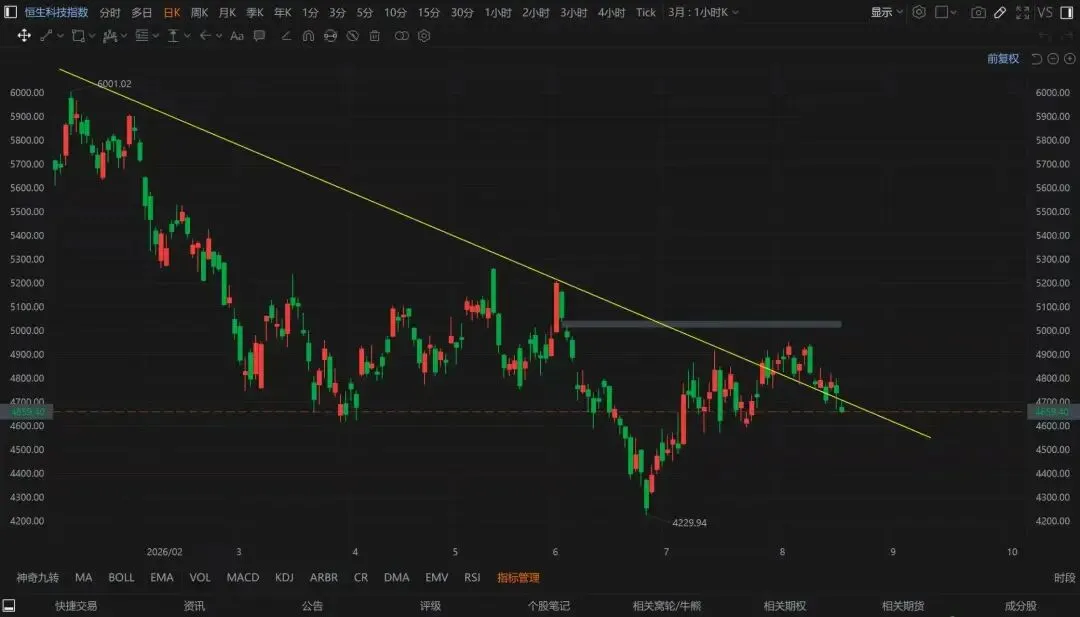Zoom in the chart with plus icon
Image resolution: width=1080 pixels, height=617 pixels.
pos(1070,59)
